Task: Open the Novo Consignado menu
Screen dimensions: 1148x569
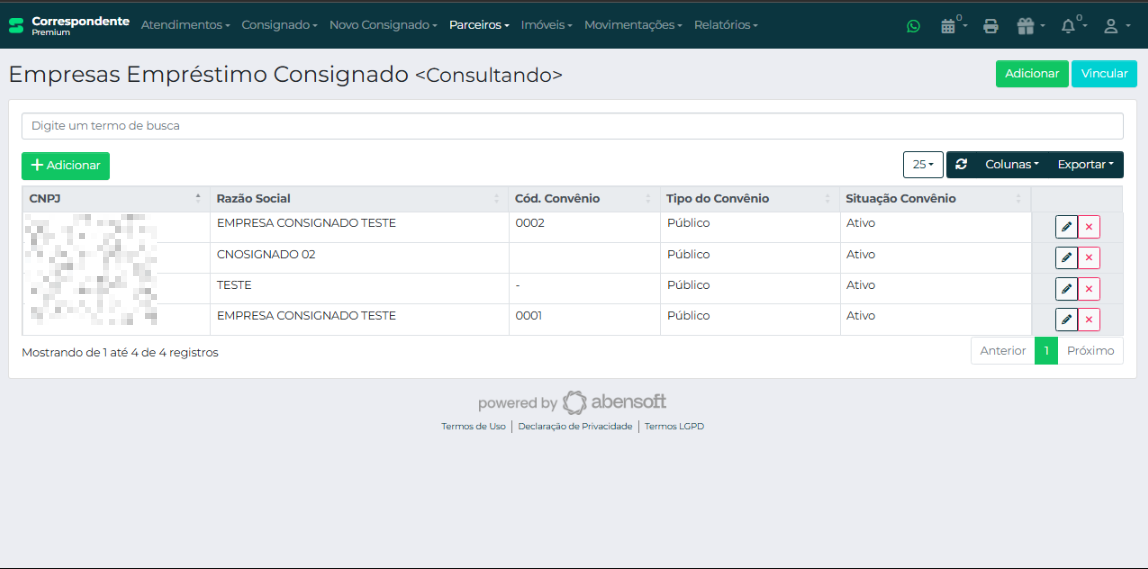Action: (384, 25)
